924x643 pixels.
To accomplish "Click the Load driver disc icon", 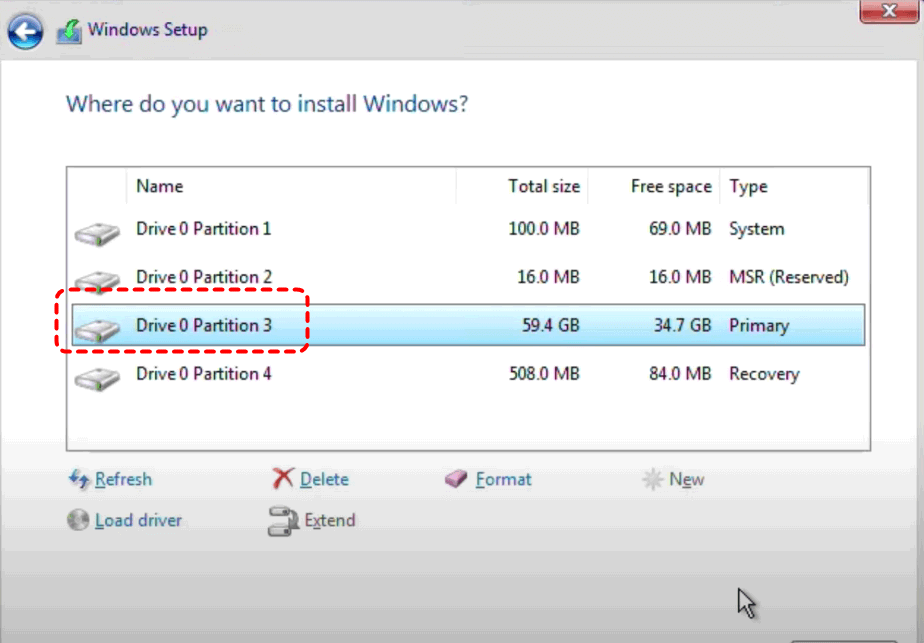I will pyautogui.click(x=78, y=520).
